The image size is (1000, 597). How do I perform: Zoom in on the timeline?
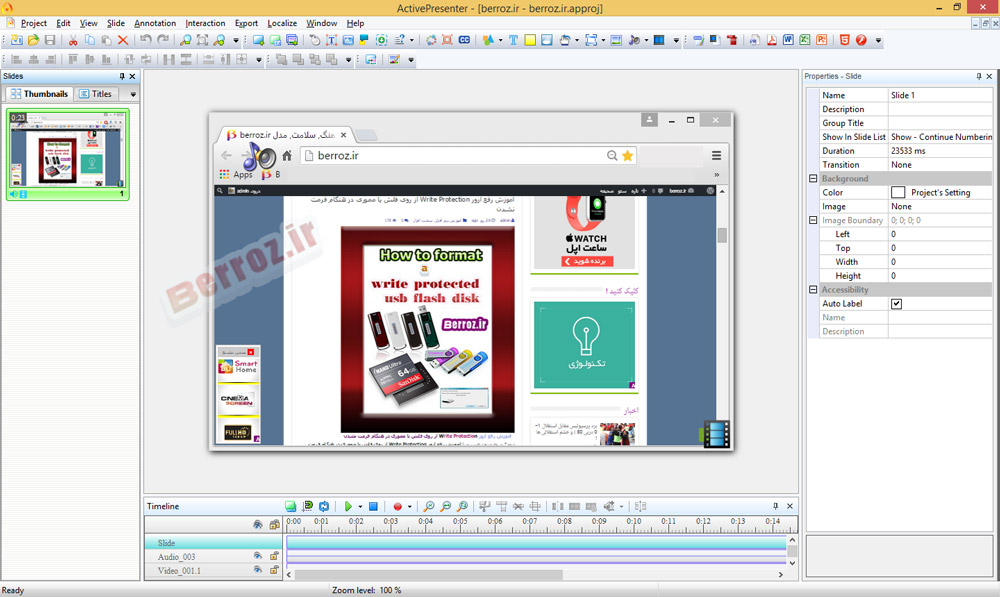coord(429,506)
